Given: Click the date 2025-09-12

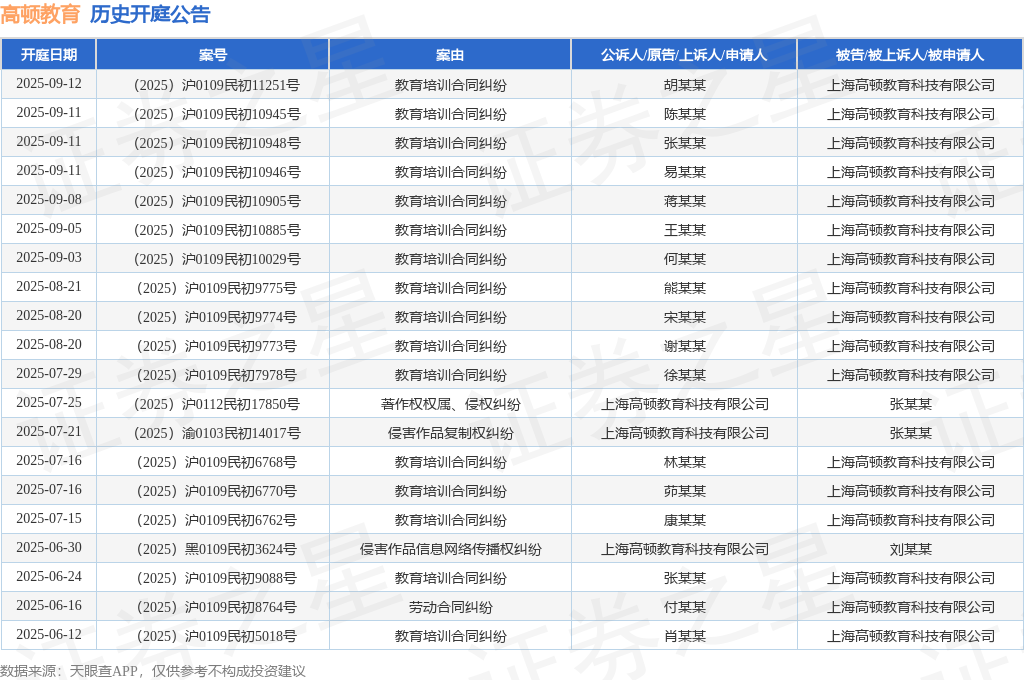Looking at the screenshot, I should (x=49, y=84).
